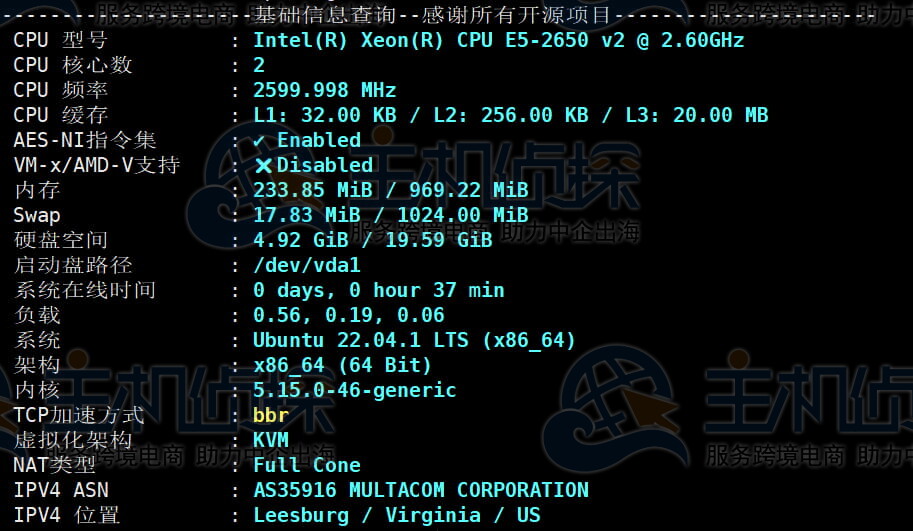Viewport: 913px width, 531px height.
Task: Click the architecture value x86_64 (64 Bit)
Action: (342, 366)
